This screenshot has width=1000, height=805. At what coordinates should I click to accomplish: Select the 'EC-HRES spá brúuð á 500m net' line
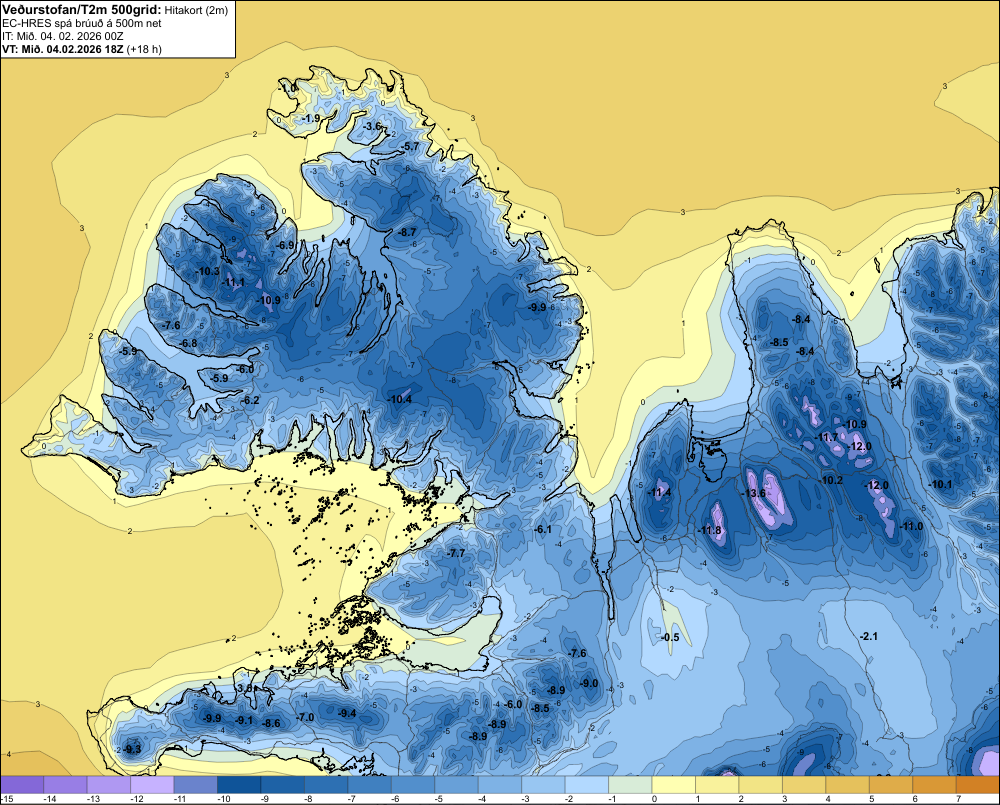(82, 24)
